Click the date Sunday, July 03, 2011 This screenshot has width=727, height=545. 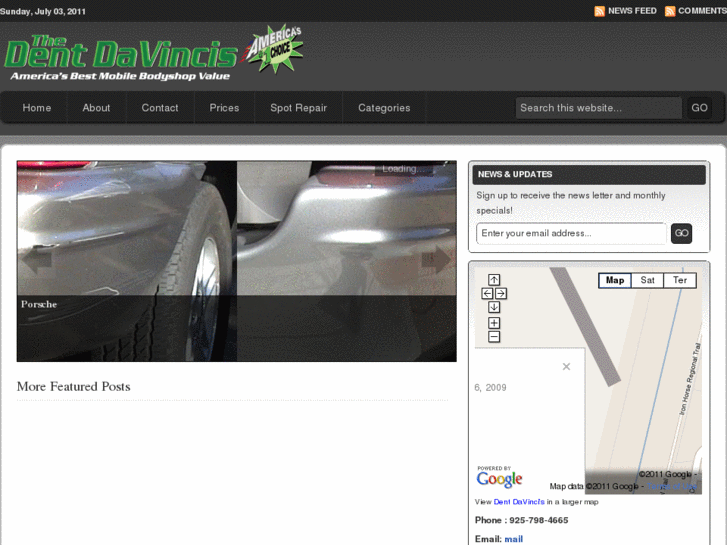[x=43, y=12]
